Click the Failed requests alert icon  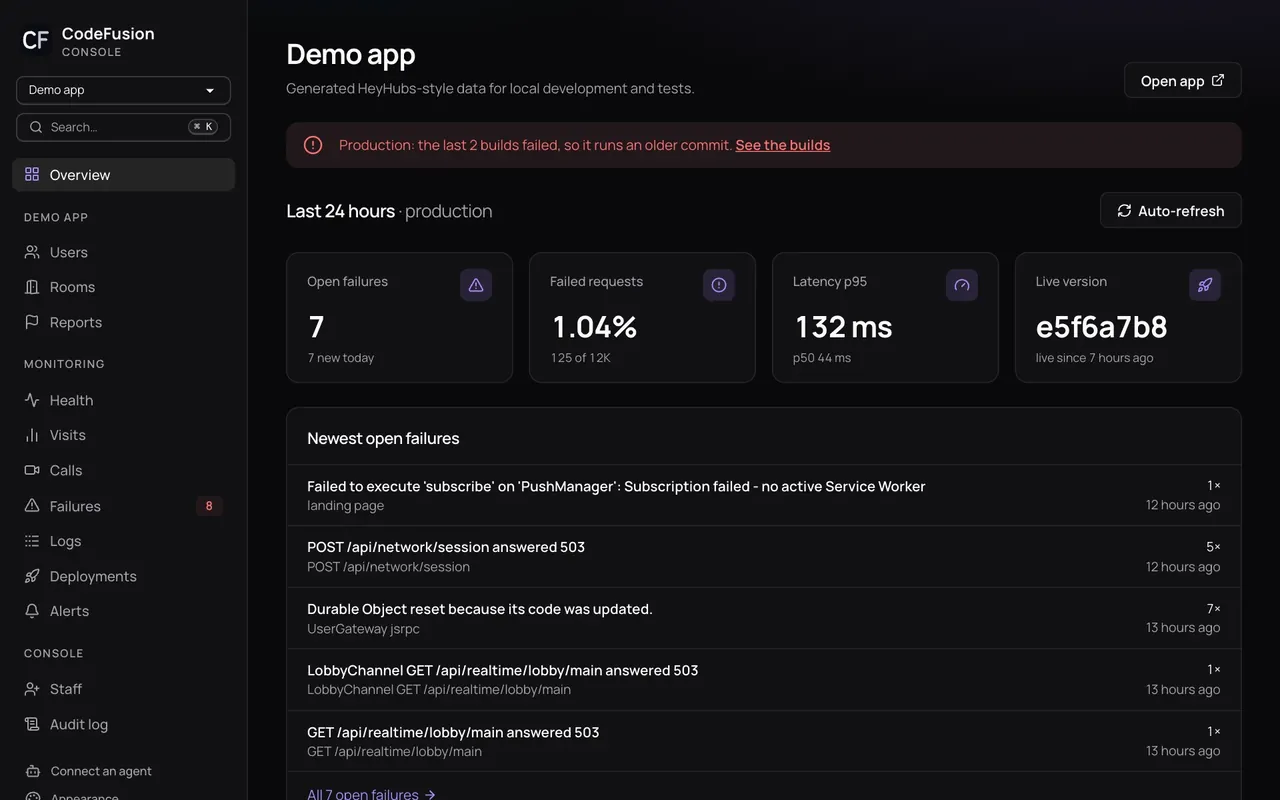[x=719, y=285]
